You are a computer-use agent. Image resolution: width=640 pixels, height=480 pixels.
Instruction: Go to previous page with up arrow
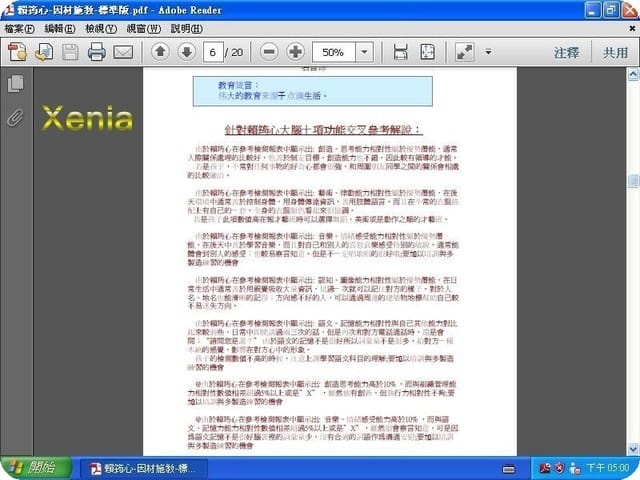pos(160,52)
